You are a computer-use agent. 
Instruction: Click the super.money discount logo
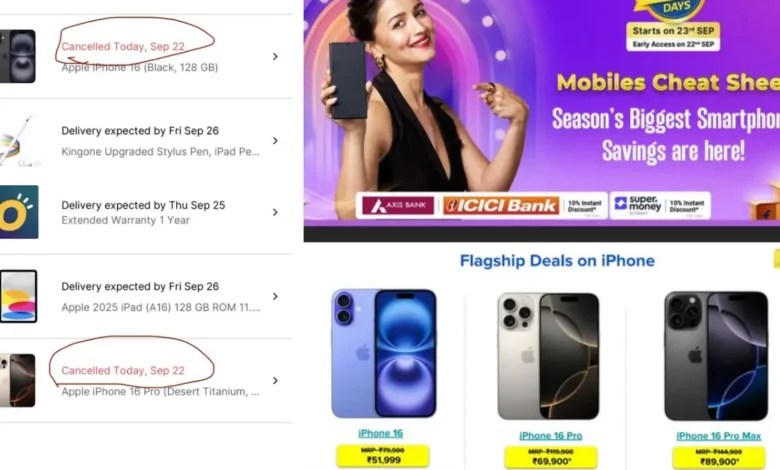point(638,204)
